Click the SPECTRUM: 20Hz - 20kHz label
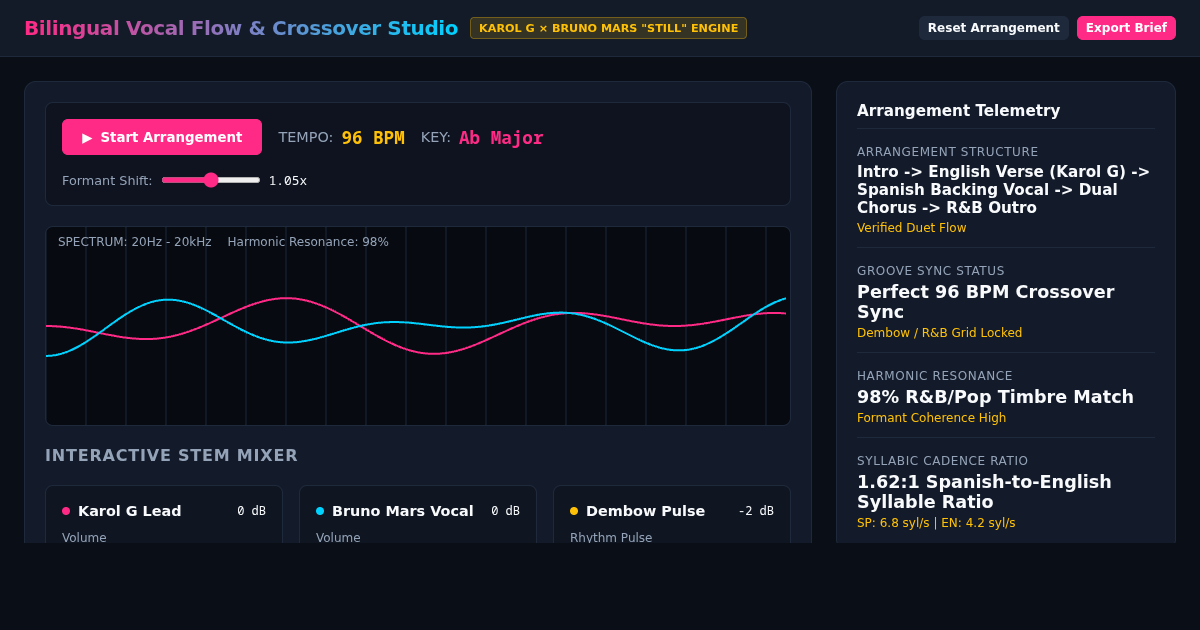Viewport: 1200px width, 630px height. point(135,242)
